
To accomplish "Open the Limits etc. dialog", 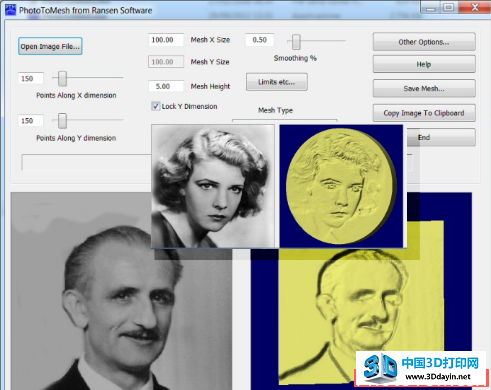I will tap(277, 82).
